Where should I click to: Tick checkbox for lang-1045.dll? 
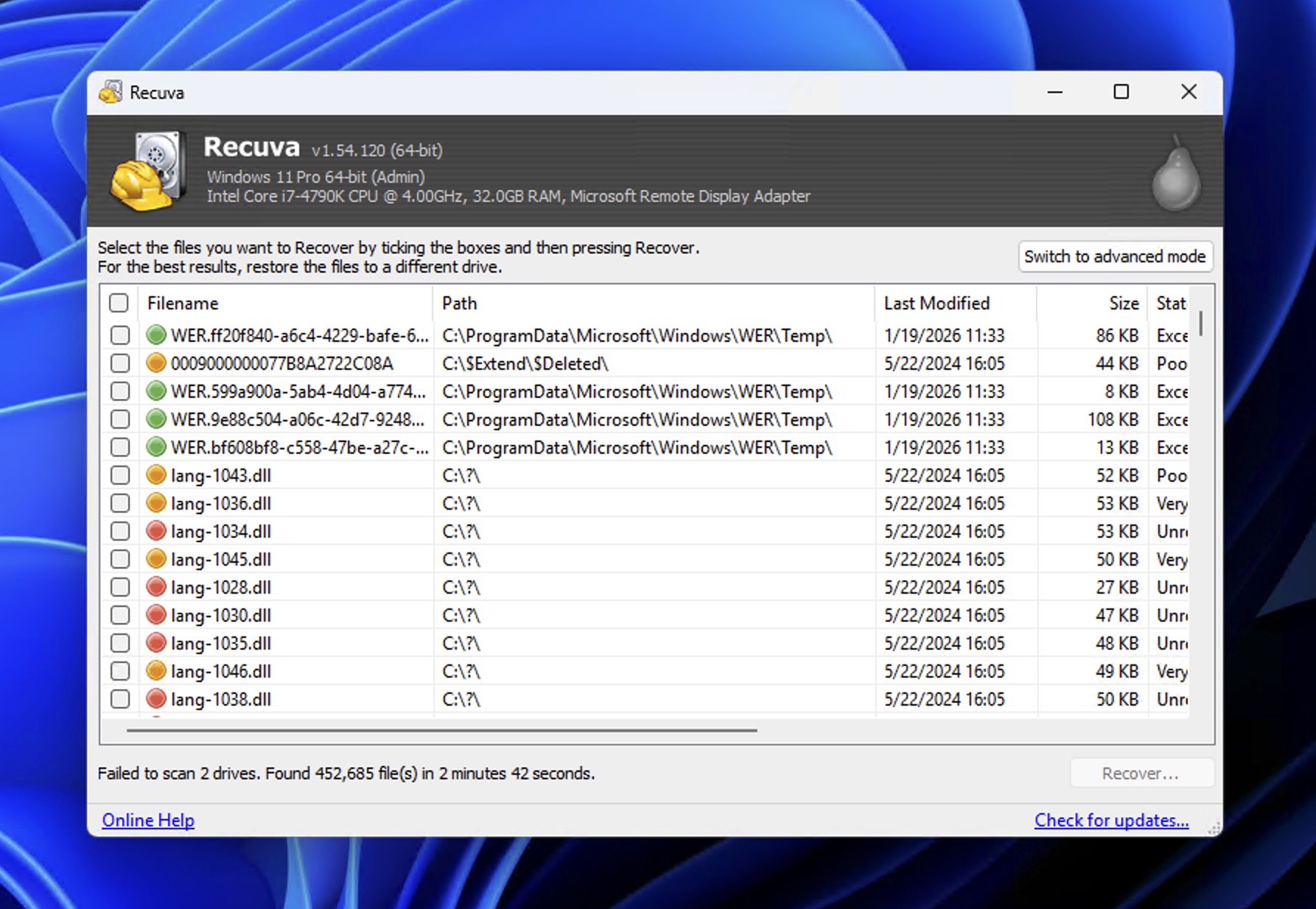coord(119,559)
